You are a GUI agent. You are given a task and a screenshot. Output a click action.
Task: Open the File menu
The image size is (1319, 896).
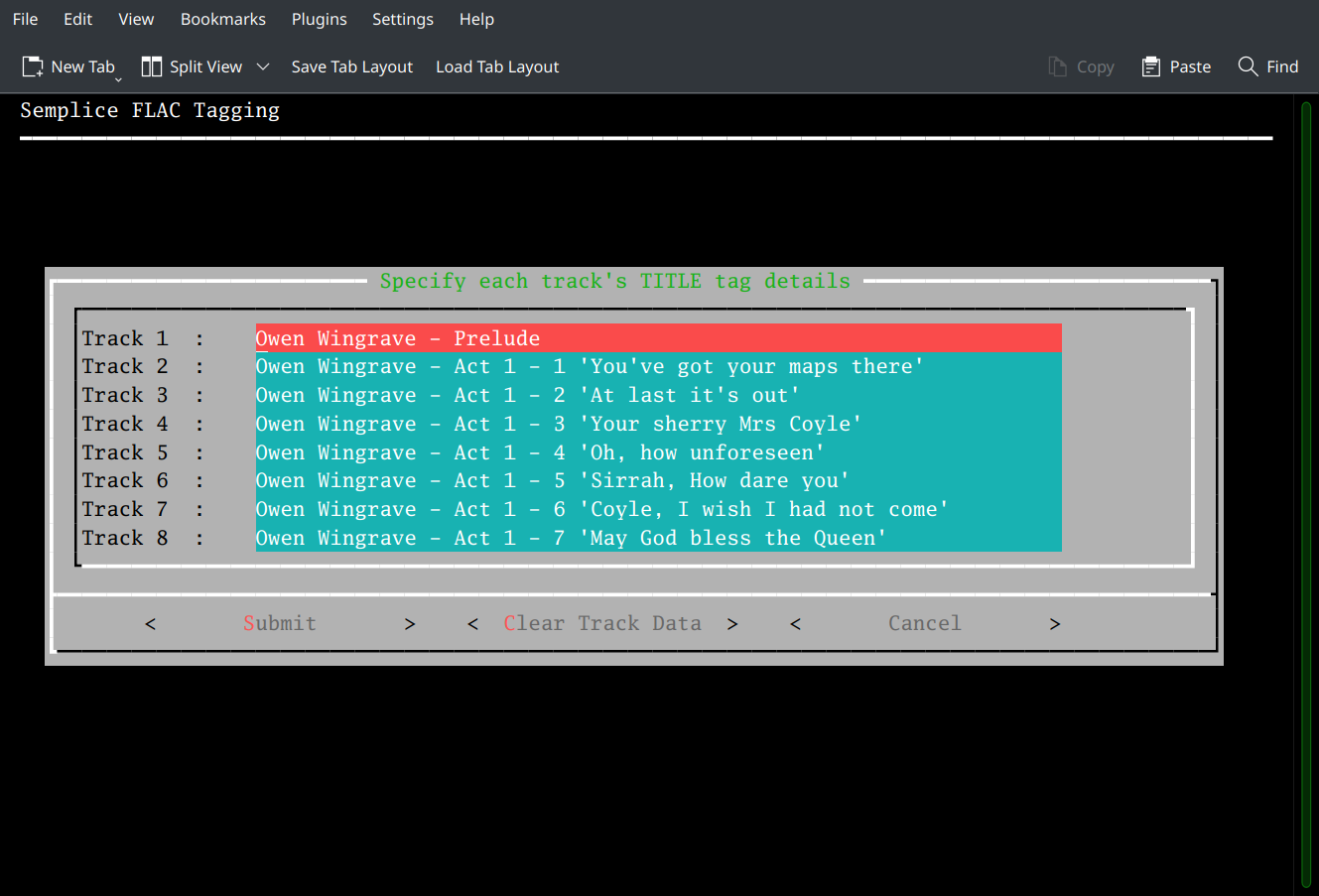point(24,19)
